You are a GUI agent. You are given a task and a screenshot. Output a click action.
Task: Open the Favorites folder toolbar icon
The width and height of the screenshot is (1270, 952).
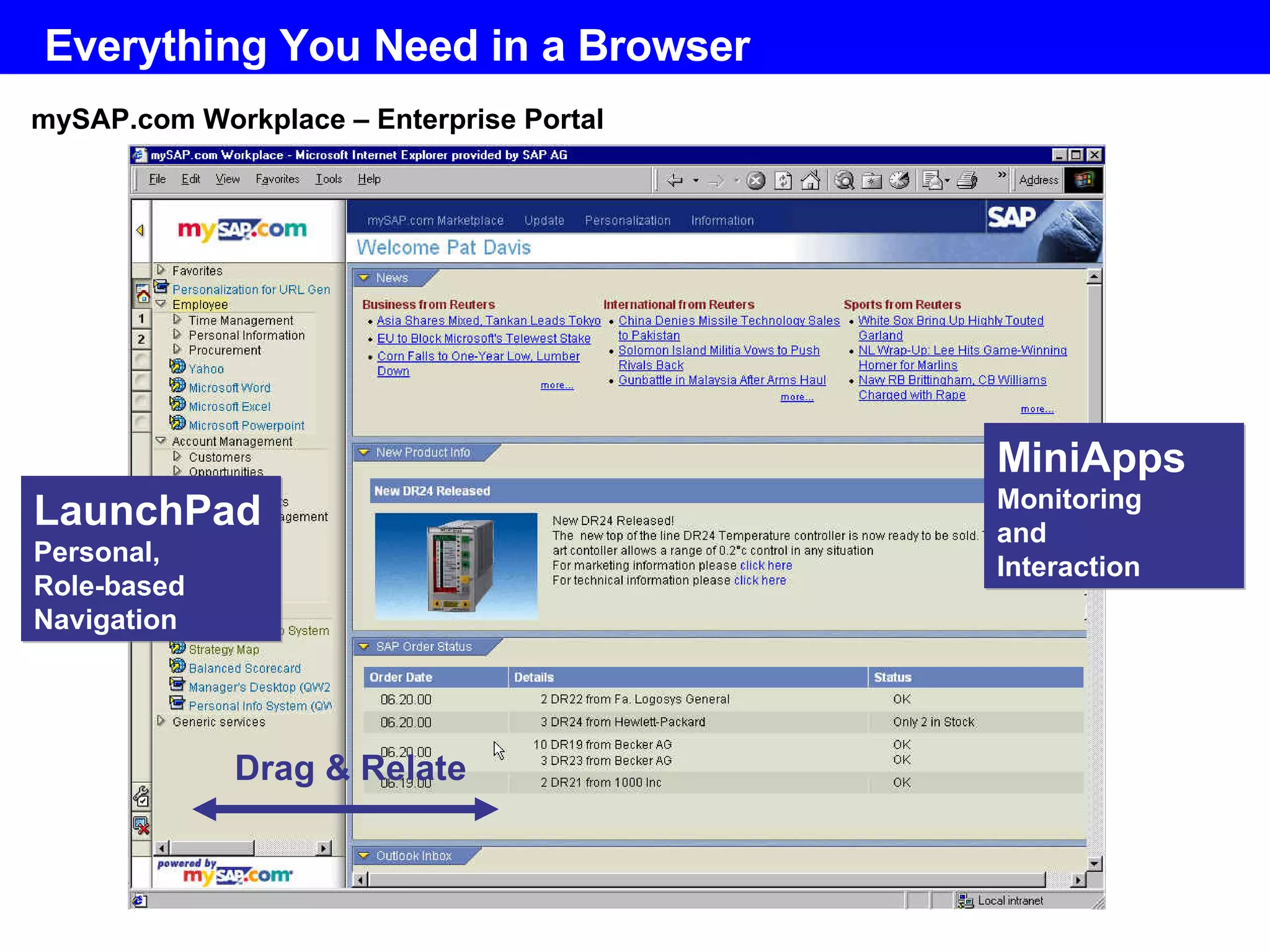872,180
